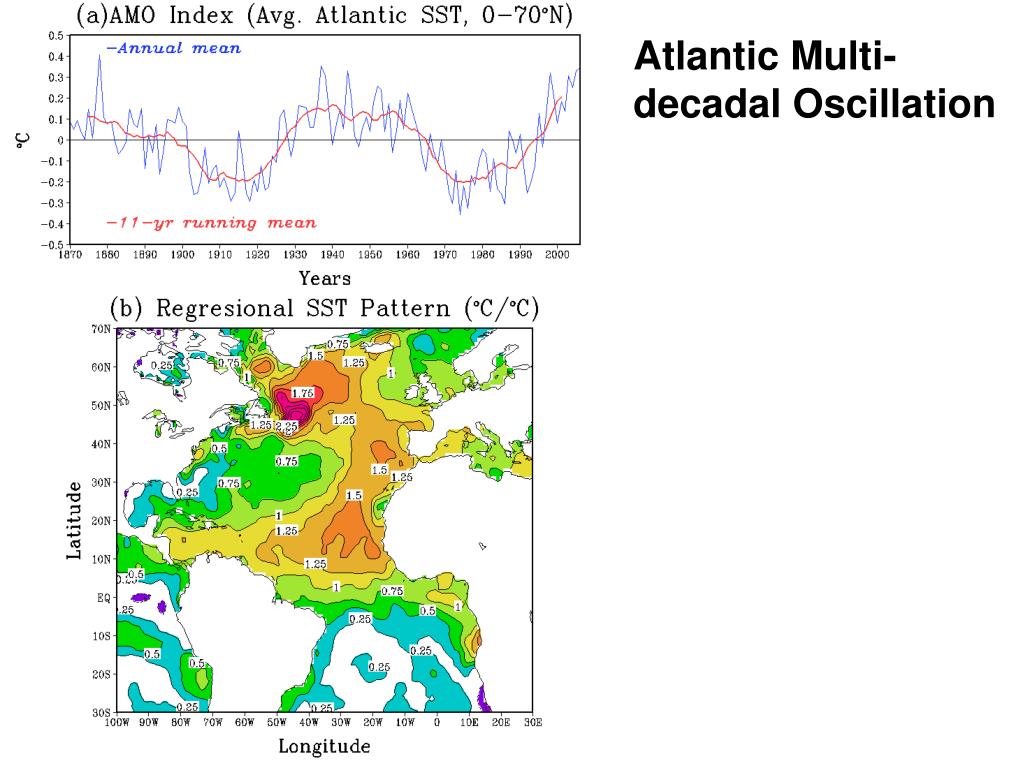This screenshot has height=768, width=1024.
Task: Click the EQ latitude tick label
Action: pos(104,598)
